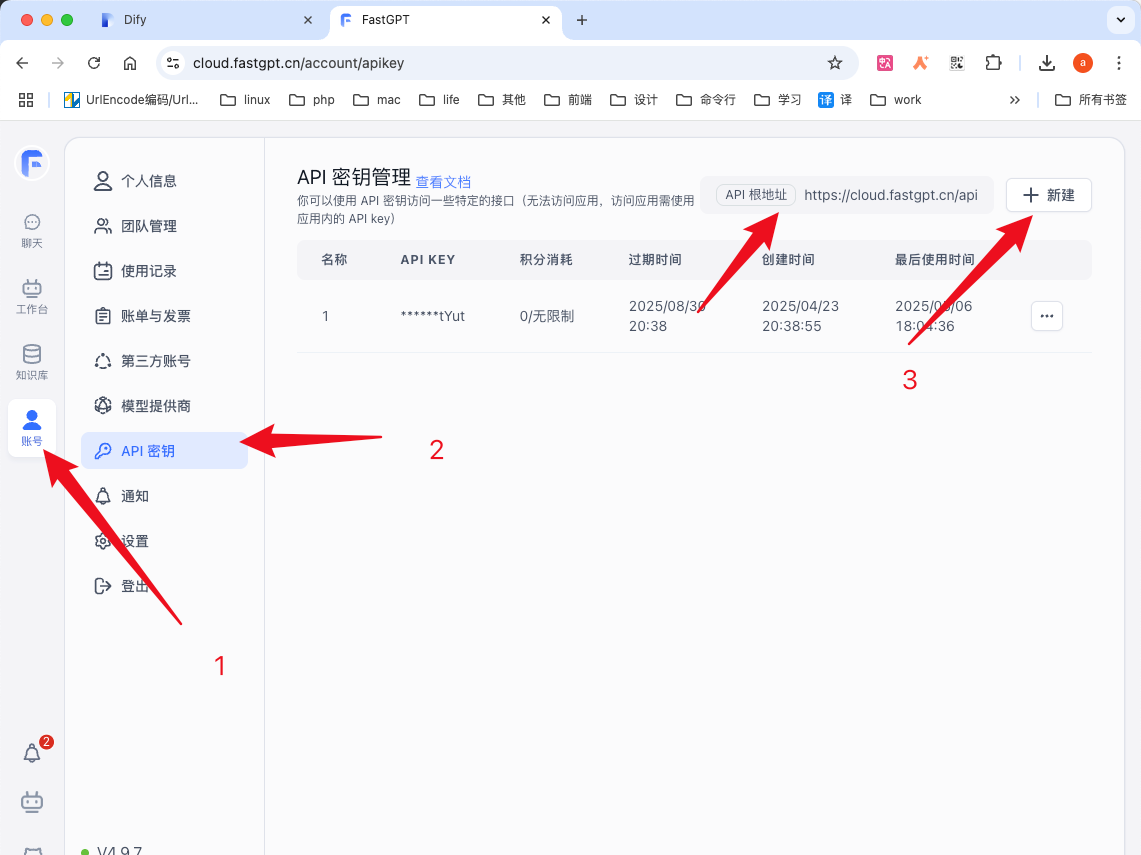Go back in browser history
The width and height of the screenshot is (1141, 855).
pos(23,63)
